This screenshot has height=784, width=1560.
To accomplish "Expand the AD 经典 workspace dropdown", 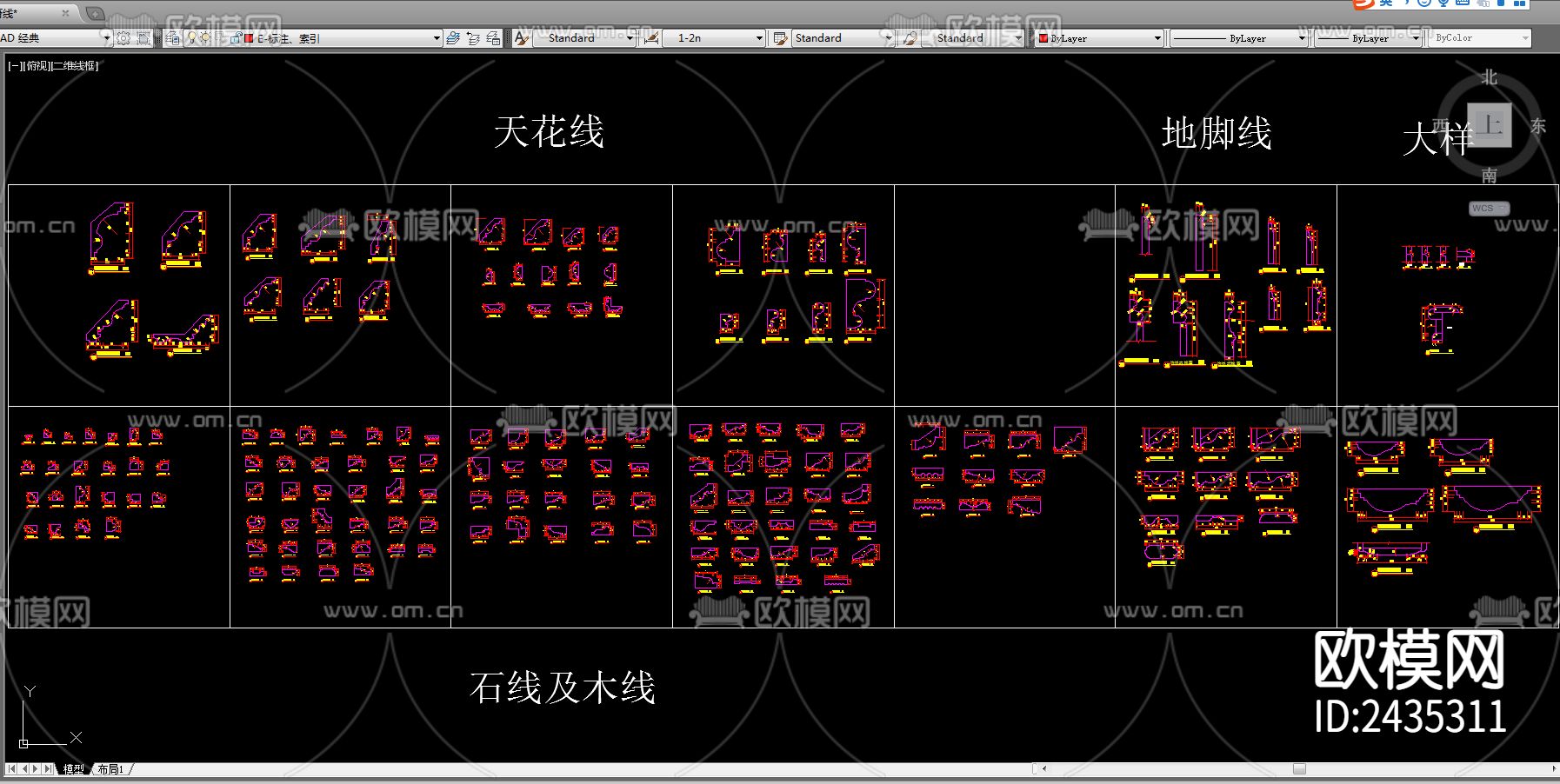I will coord(107,38).
